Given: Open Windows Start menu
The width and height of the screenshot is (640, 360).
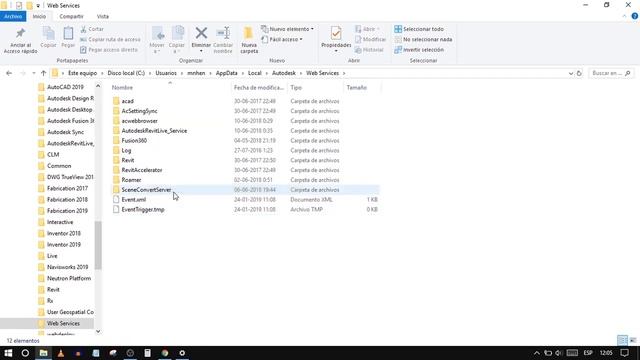Looking at the screenshot, I should tap(8, 353).
